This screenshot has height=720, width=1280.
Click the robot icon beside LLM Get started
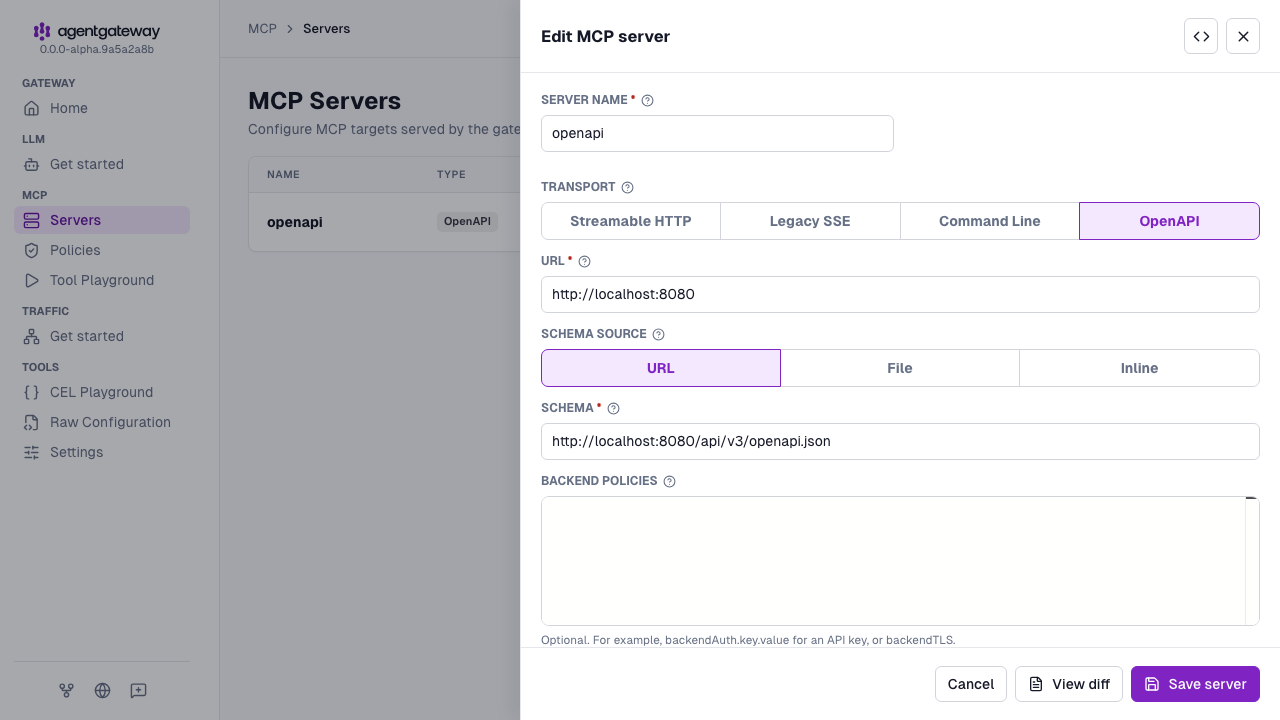tap(31, 164)
